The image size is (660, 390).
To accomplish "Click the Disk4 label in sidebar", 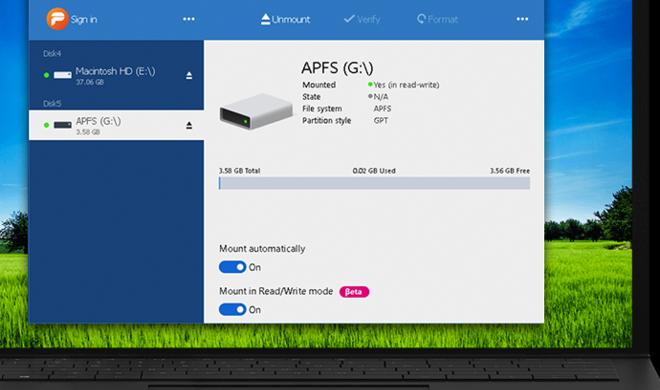I will [x=52, y=53].
